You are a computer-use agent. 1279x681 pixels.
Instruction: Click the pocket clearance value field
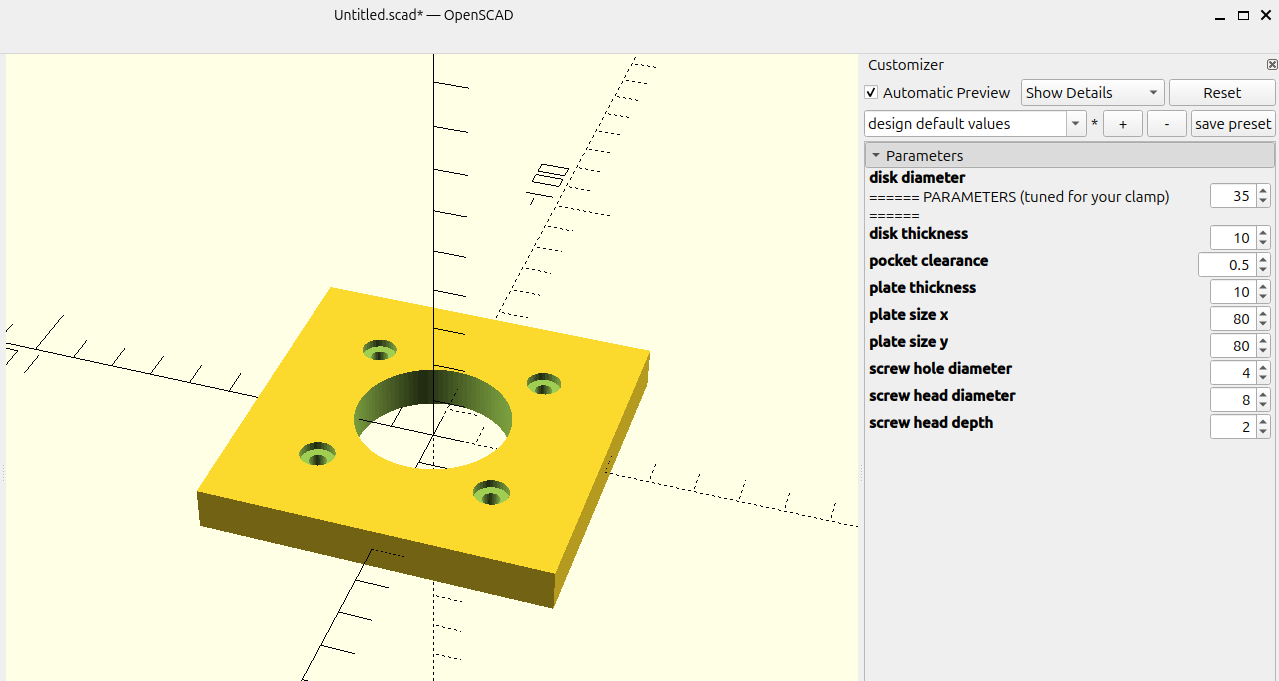coord(1227,265)
